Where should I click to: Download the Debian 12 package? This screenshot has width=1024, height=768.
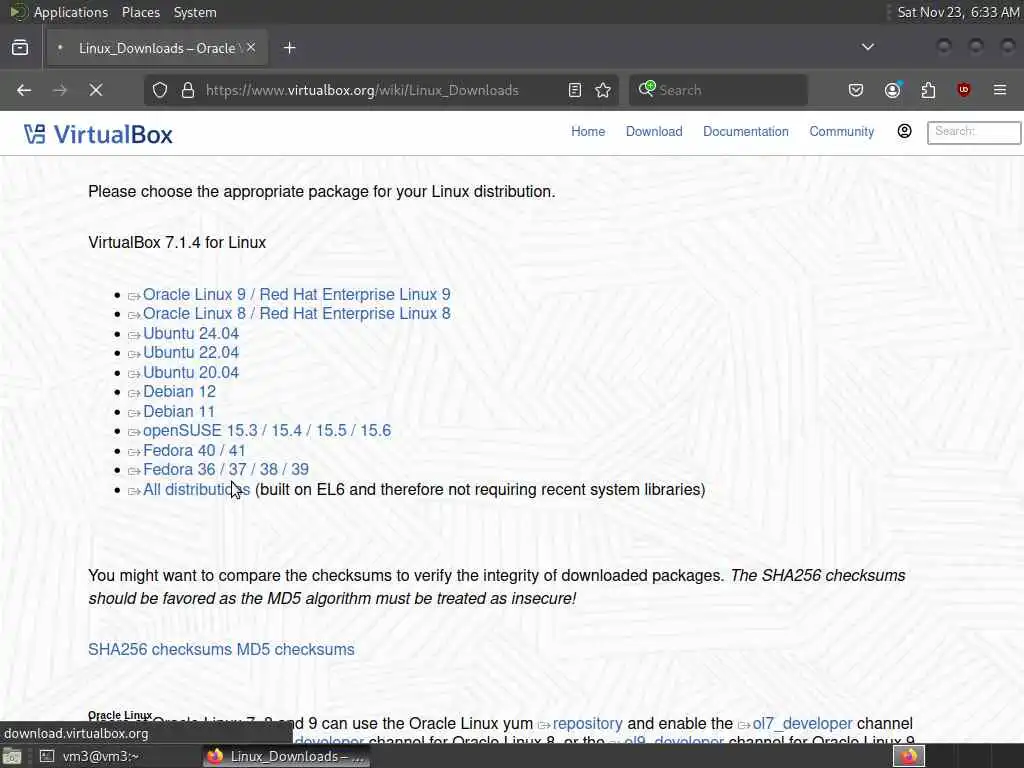click(x=179, y=392)
